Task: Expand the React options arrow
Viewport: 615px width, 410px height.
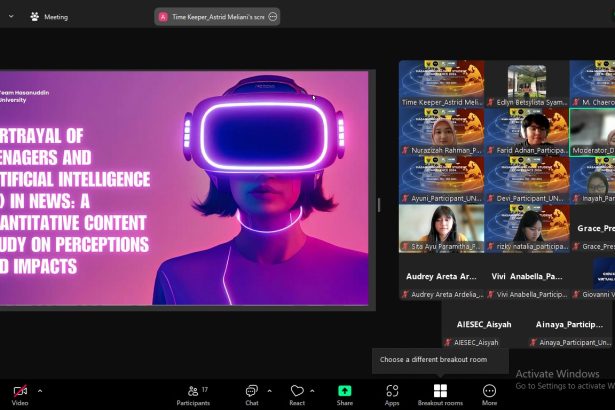Action: tap(312, 390)
